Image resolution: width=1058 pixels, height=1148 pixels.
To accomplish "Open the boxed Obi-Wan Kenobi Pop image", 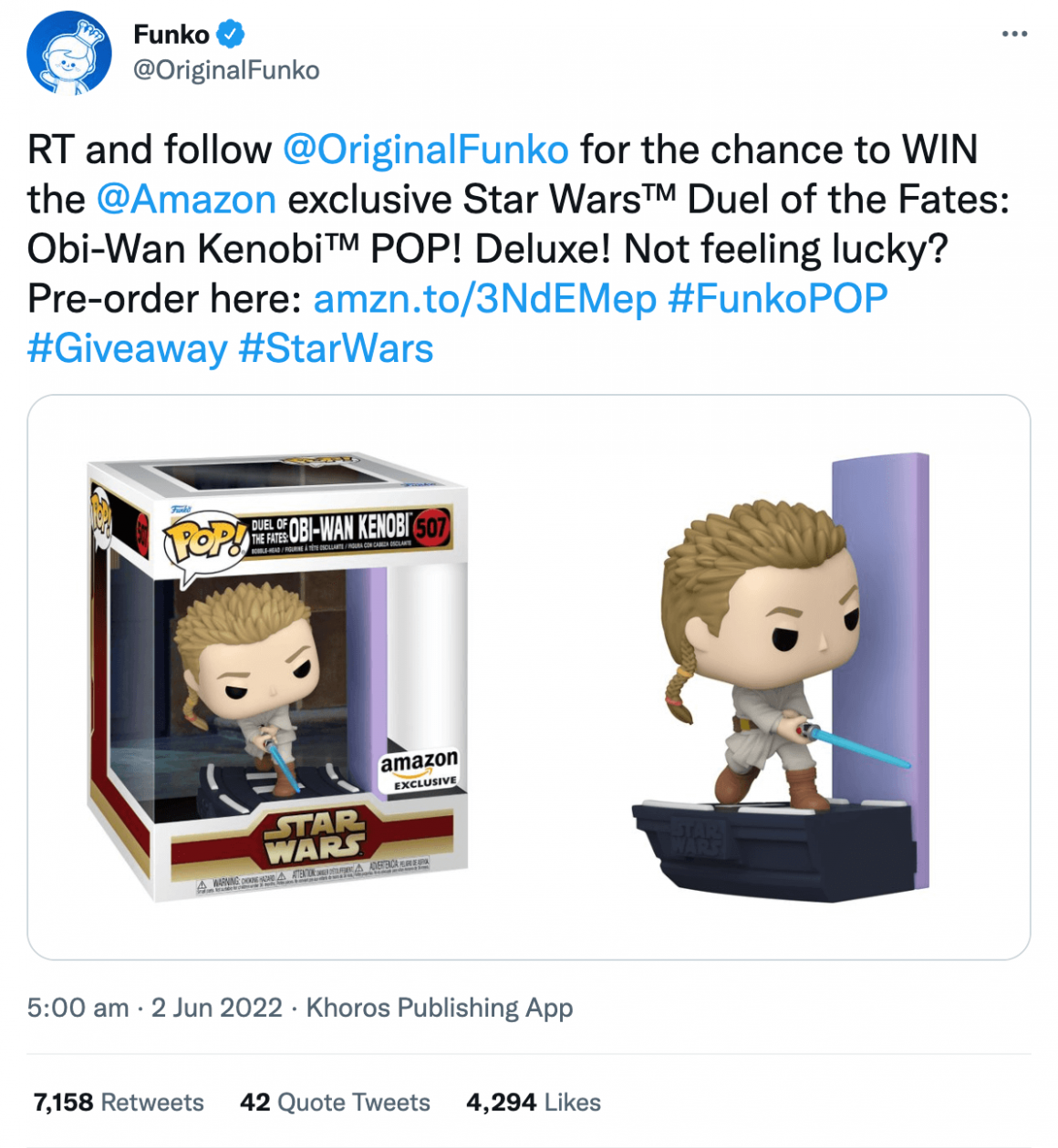I will point(278,677).
